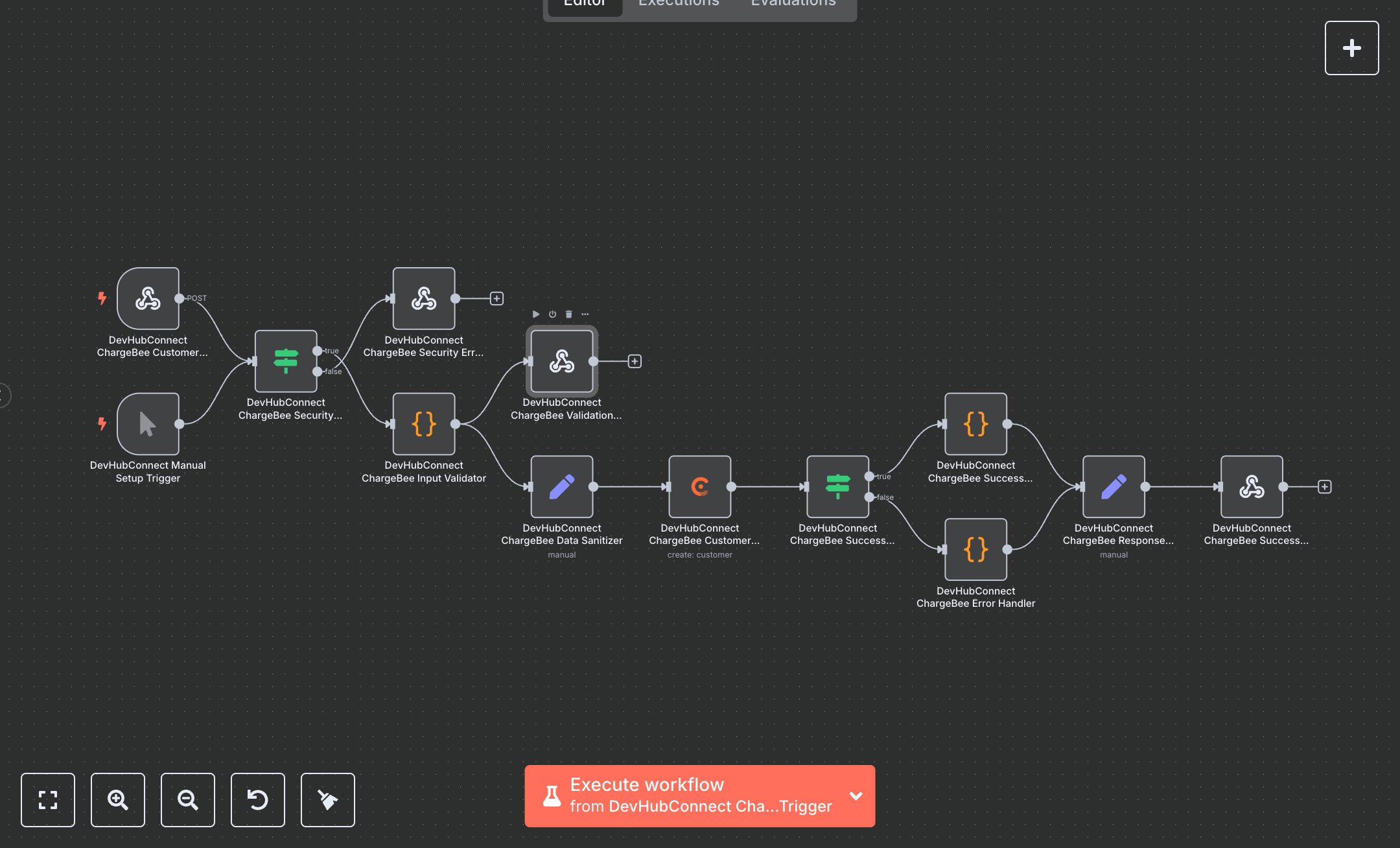Open the DevHubConnect ChargeBee Security Err webhook node

pyautogui.click(x=423, y=299)
